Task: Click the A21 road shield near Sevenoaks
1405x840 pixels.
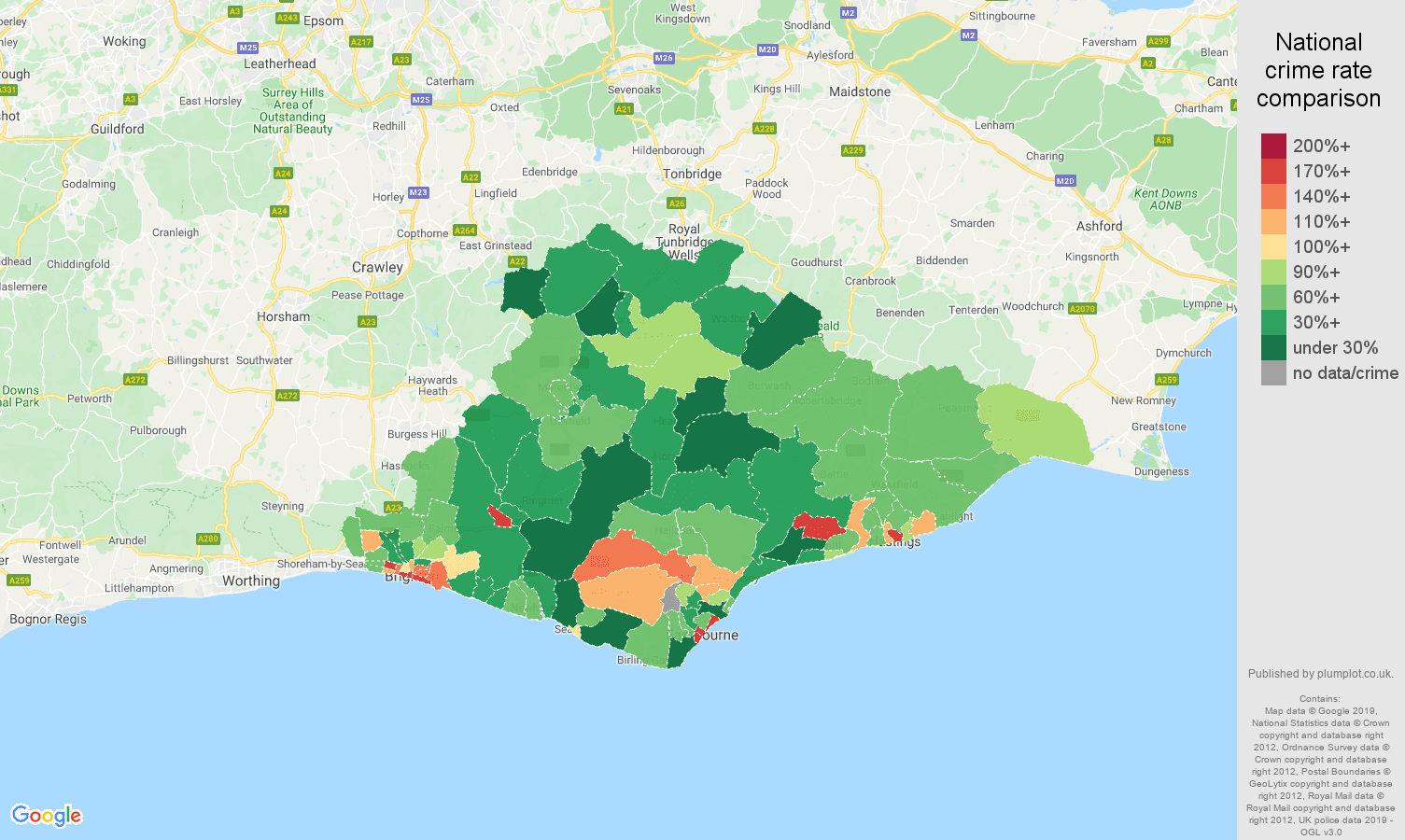Action: [624, 109]
